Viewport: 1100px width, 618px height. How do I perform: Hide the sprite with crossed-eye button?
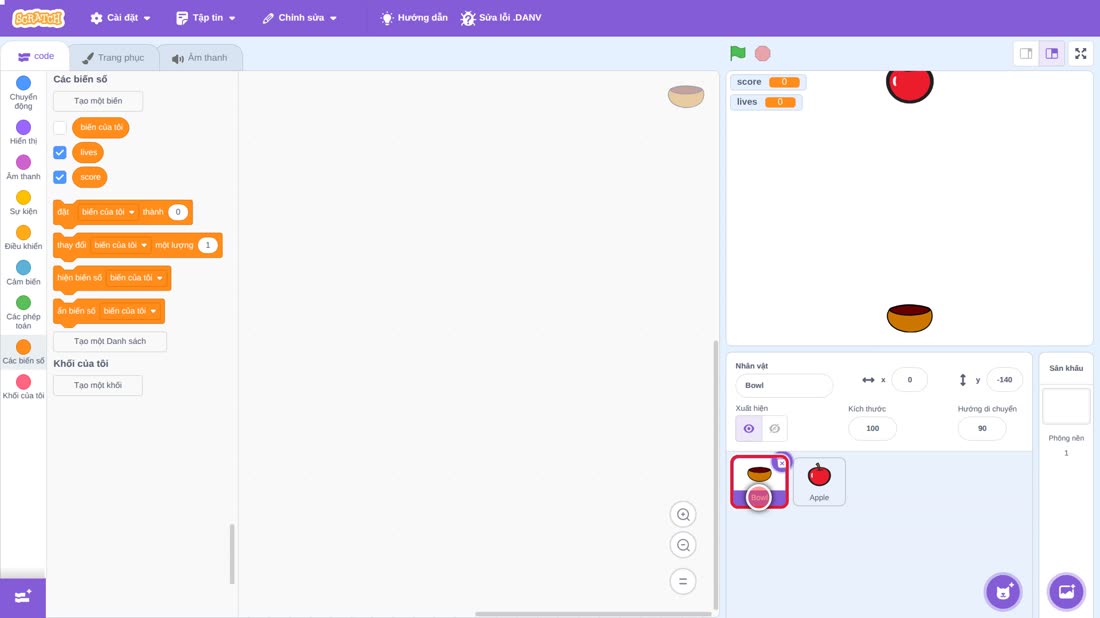click(x=774, y=429)
